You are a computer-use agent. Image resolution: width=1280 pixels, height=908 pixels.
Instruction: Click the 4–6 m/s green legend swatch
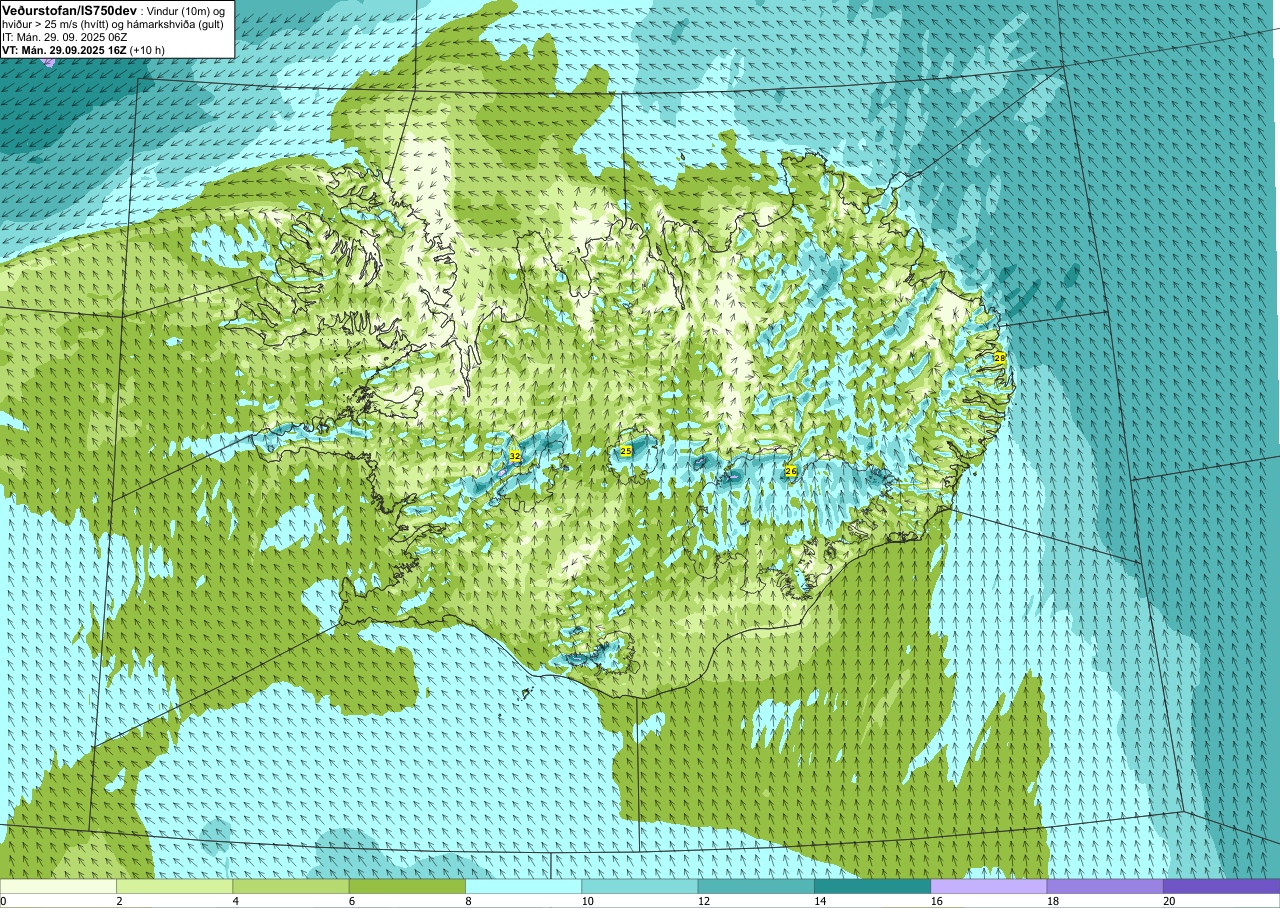[x=291, y=886]
